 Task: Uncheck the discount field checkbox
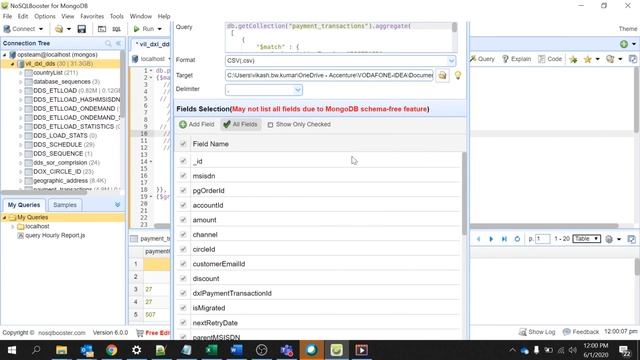183,279
